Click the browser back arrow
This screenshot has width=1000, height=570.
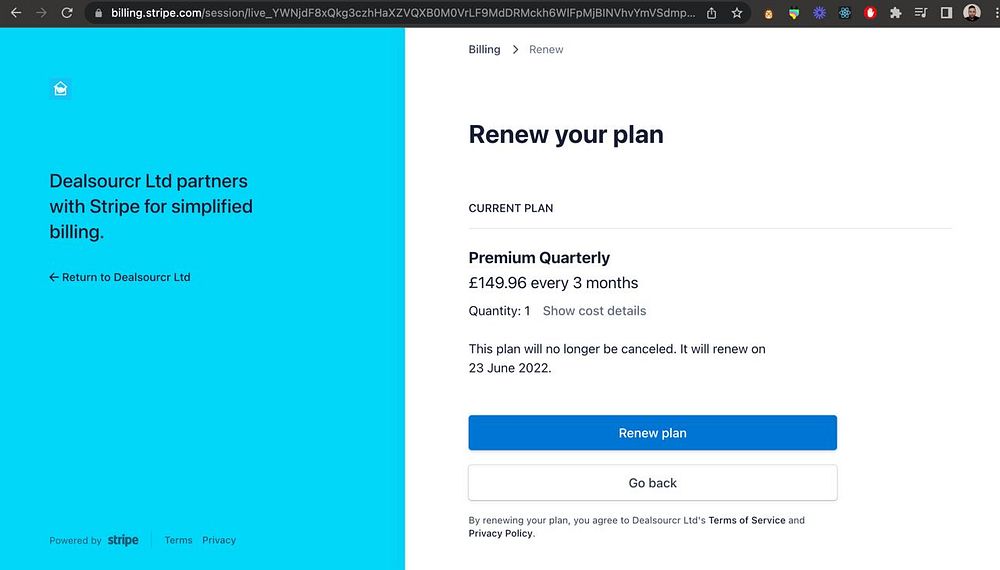pos(15,13)
